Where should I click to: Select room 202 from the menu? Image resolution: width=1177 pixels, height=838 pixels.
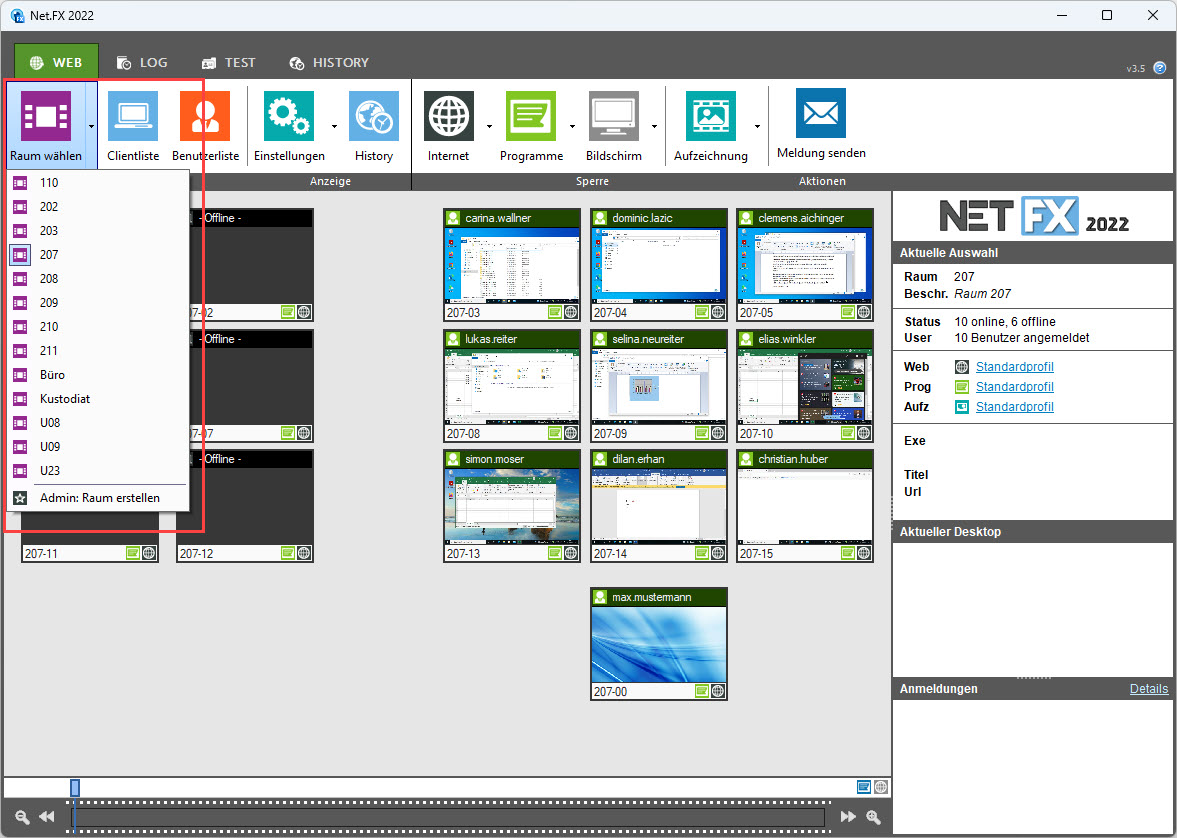[x=98, y=206]
